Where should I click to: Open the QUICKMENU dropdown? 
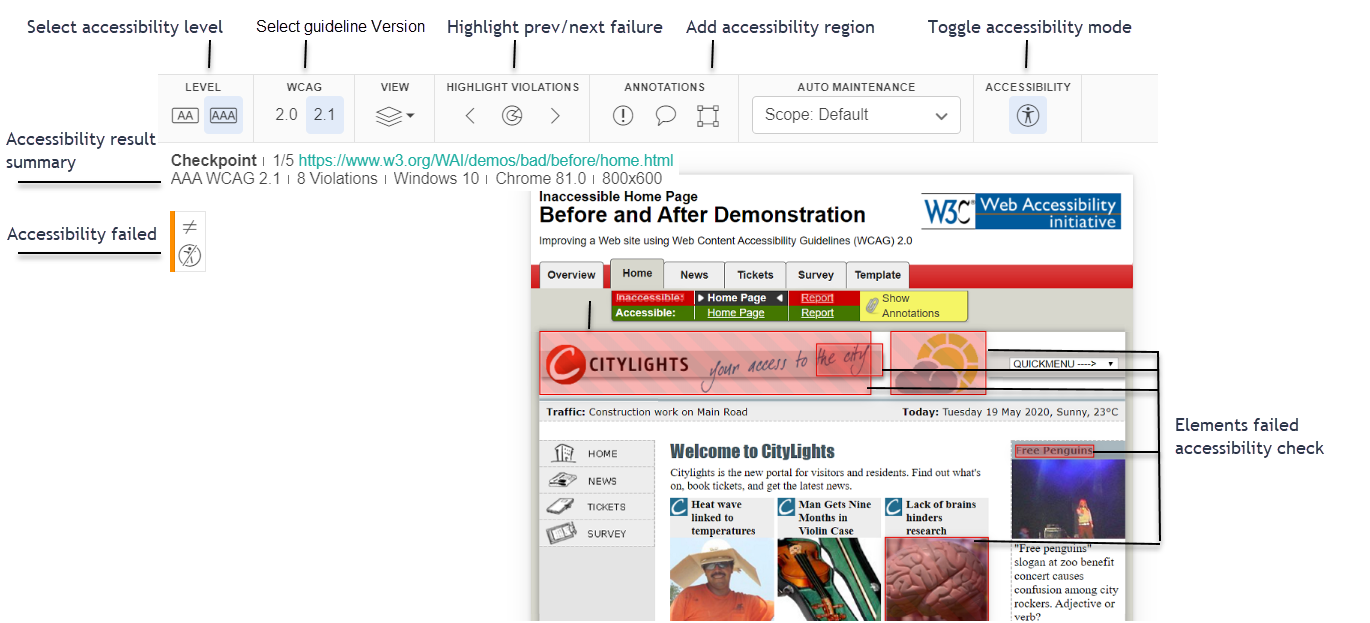[x=1063, y=364]
